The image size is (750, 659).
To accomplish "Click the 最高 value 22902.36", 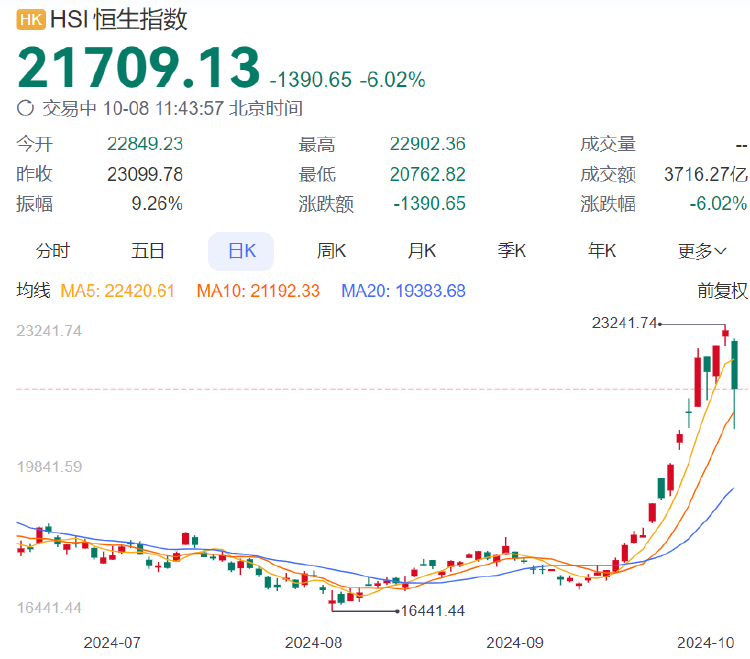I will click(428, 144).
